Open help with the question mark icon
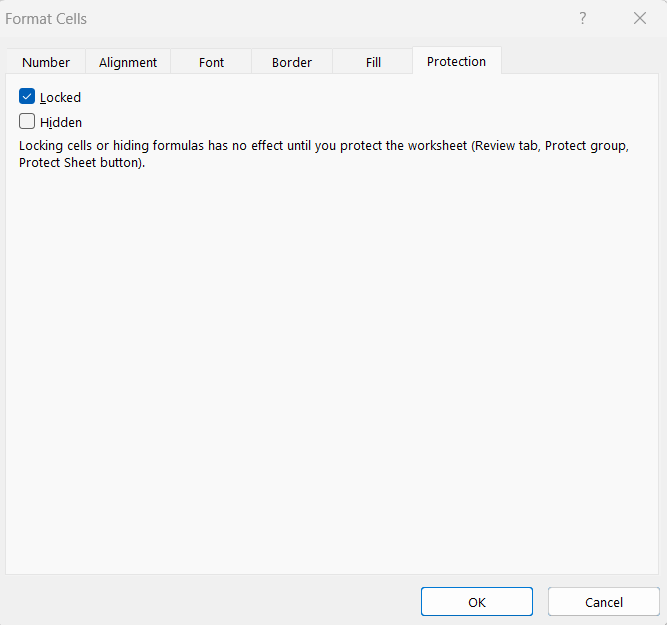Screen dimensions: 667x625 click(583, 18)
